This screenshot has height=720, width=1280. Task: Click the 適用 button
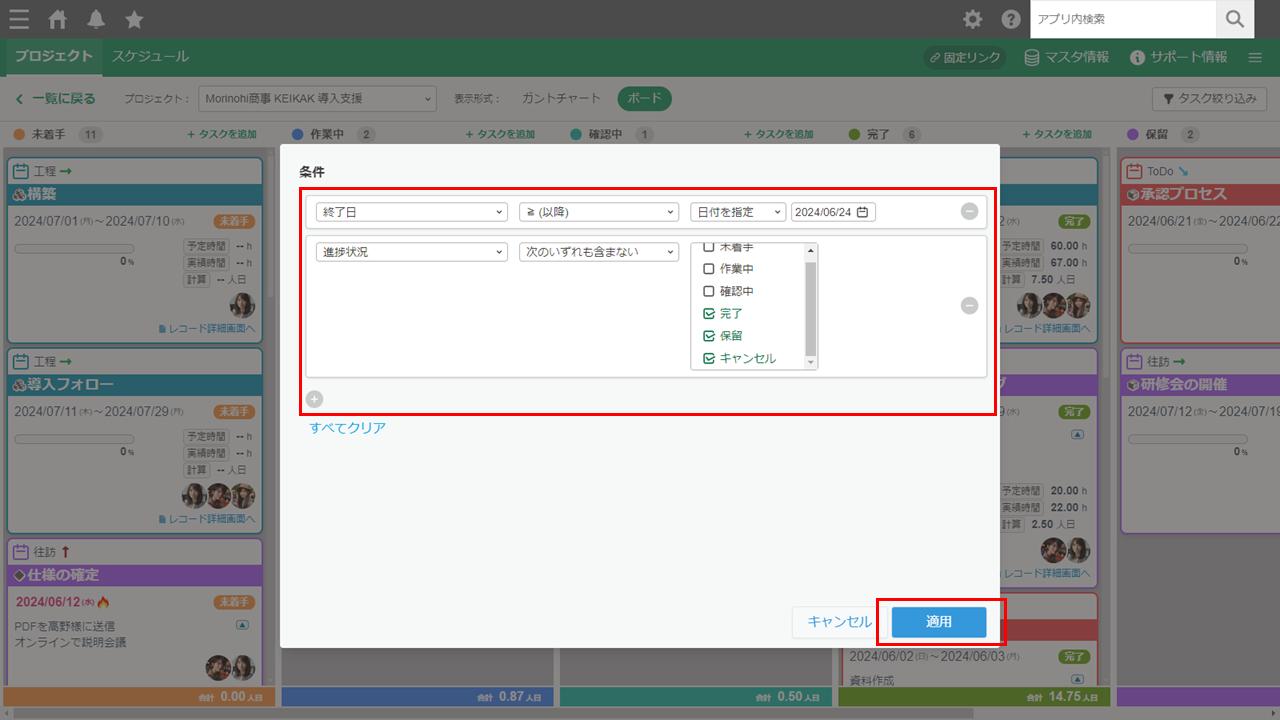point(939,622)
